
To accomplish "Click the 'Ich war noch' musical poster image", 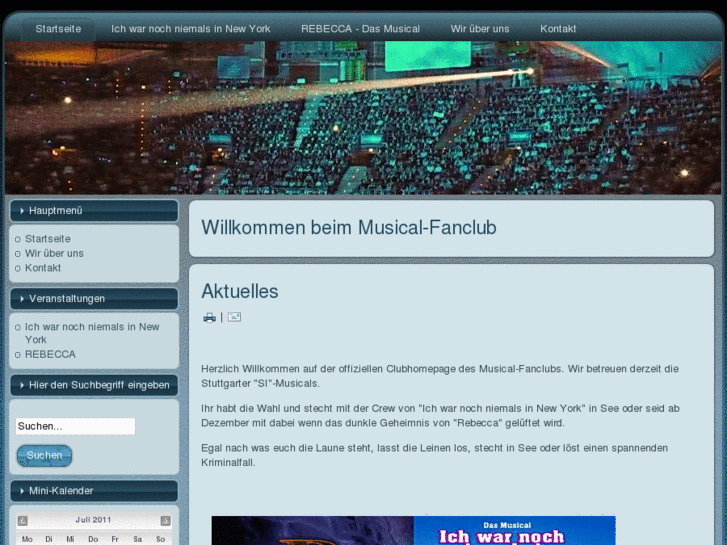I will [x=515, y=530].
